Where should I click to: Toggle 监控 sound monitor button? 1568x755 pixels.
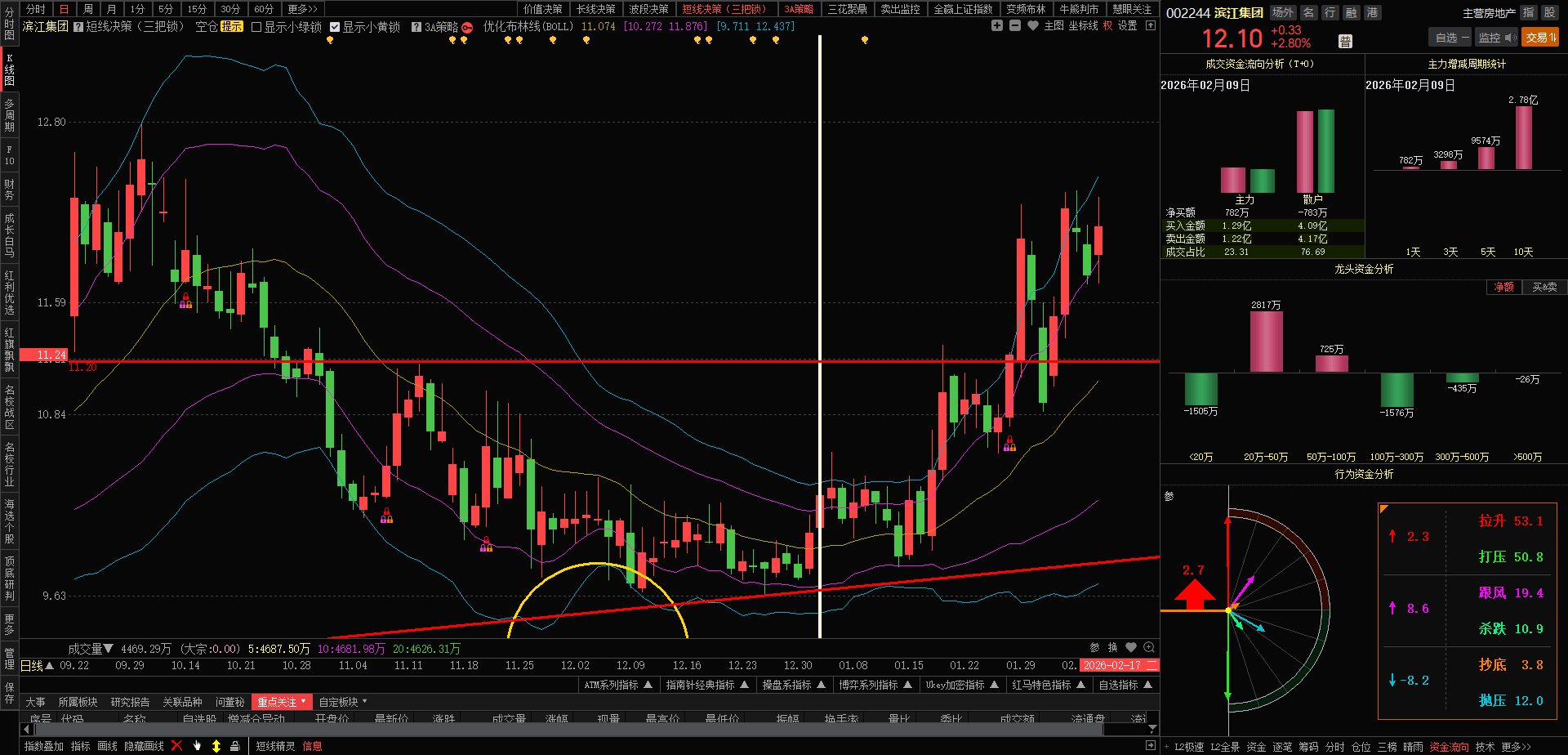tap(1496, 38)
